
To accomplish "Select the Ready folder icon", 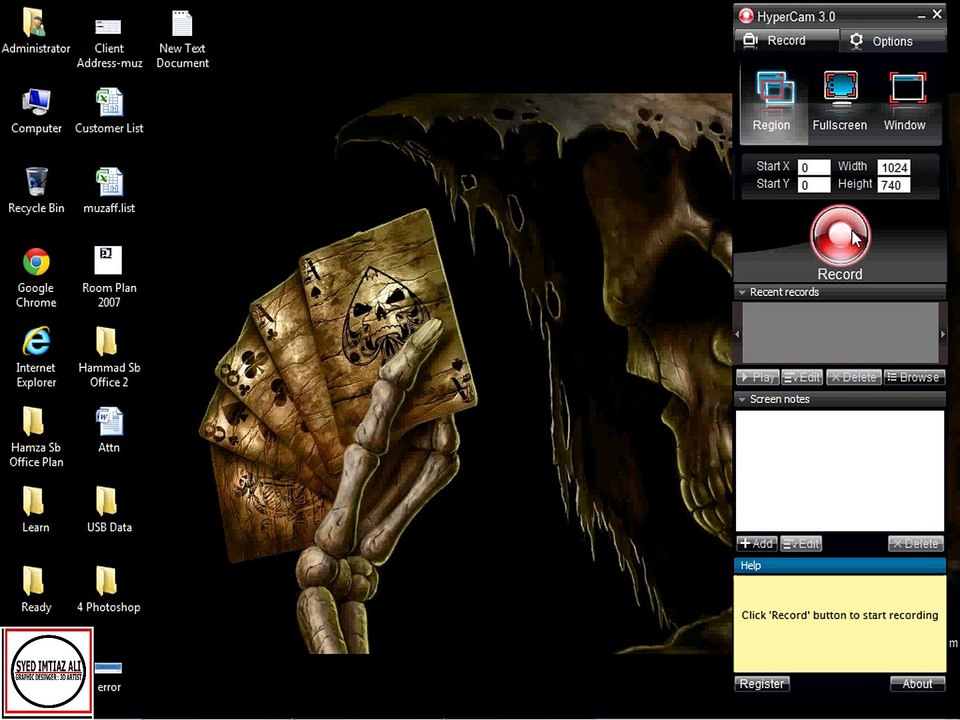I will click(x=36, y=590).
